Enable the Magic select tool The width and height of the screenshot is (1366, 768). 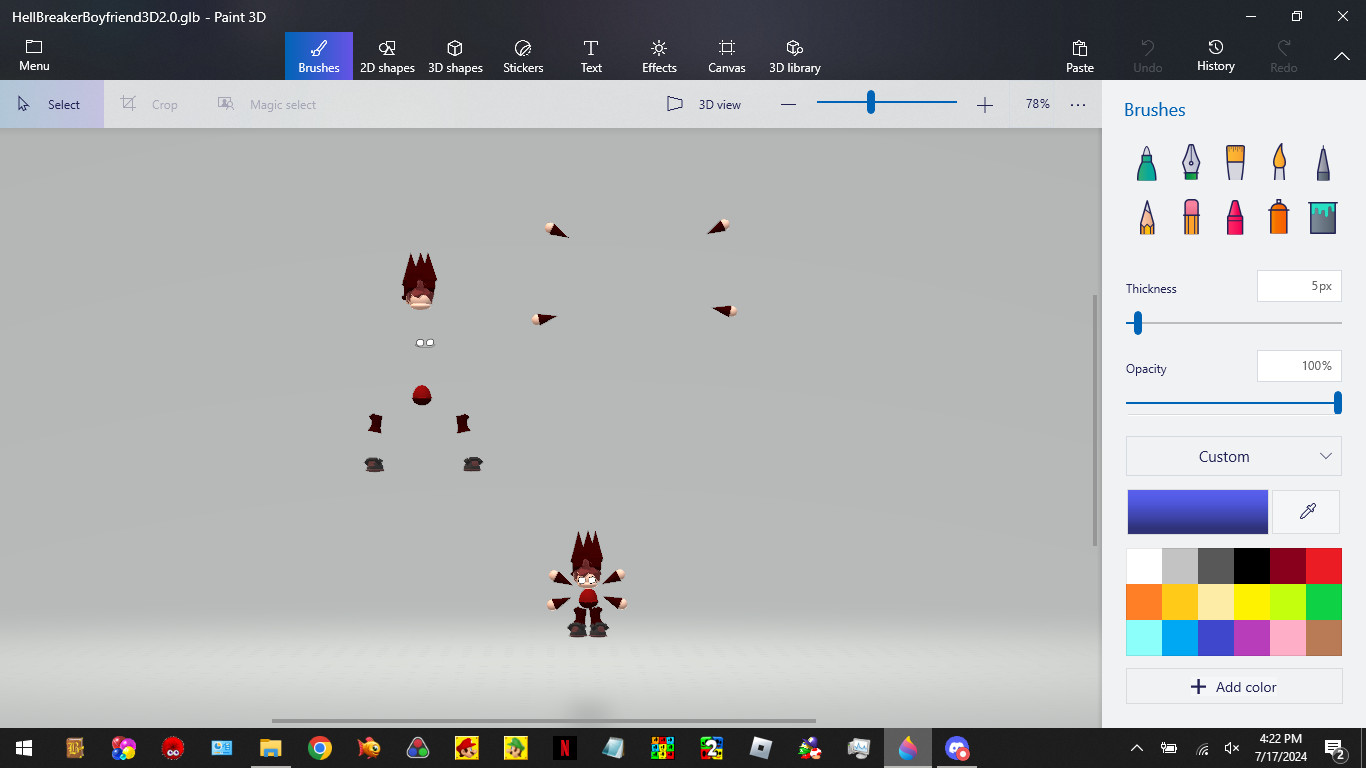[267, 104]
